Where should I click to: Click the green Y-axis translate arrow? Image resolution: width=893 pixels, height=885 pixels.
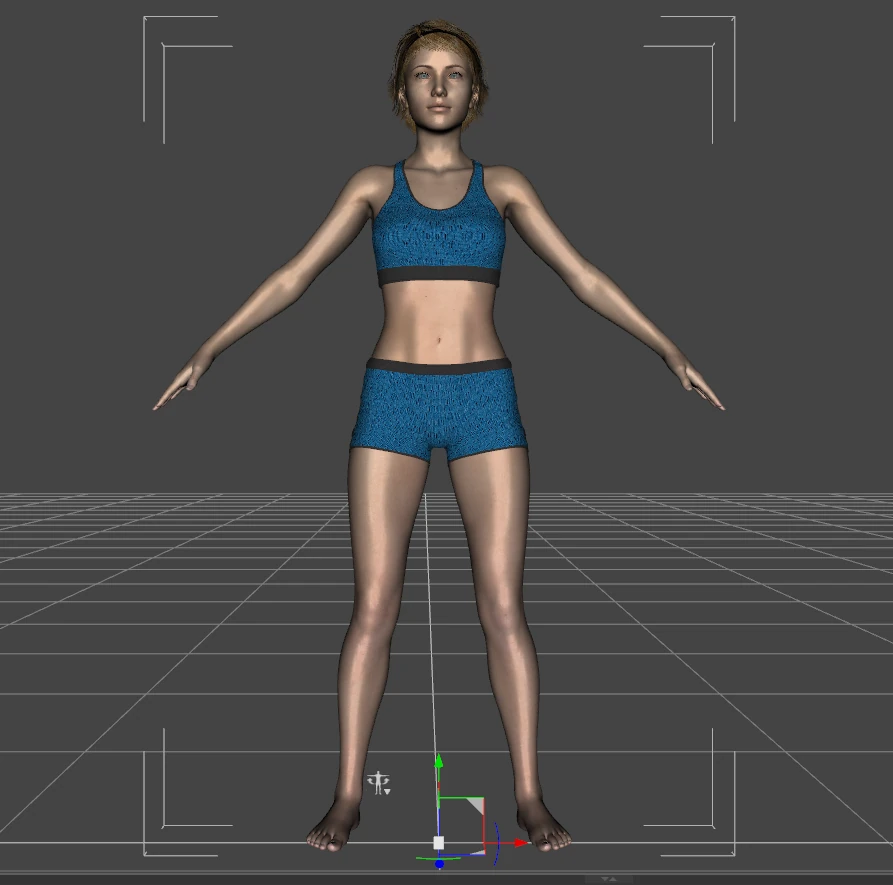[x=439, y=761]
